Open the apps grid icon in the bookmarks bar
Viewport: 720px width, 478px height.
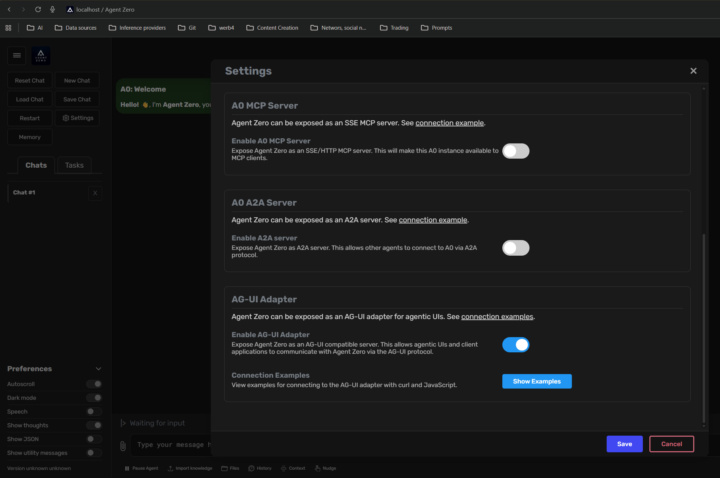[8, 28]
